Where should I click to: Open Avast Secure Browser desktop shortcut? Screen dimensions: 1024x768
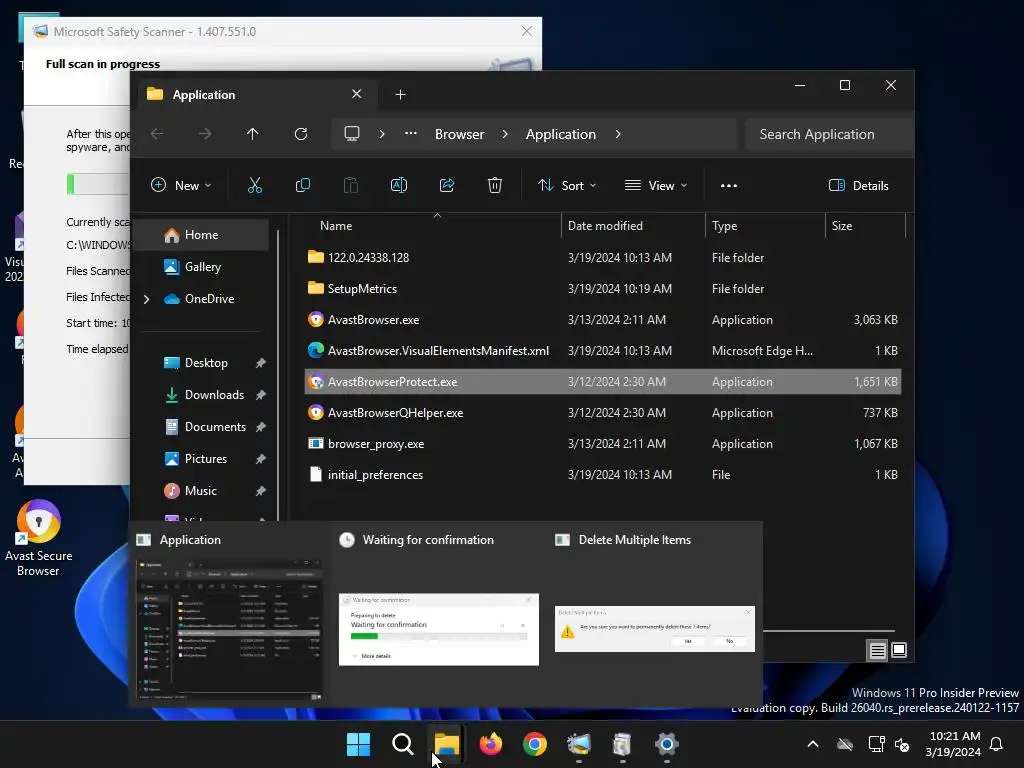39,539
